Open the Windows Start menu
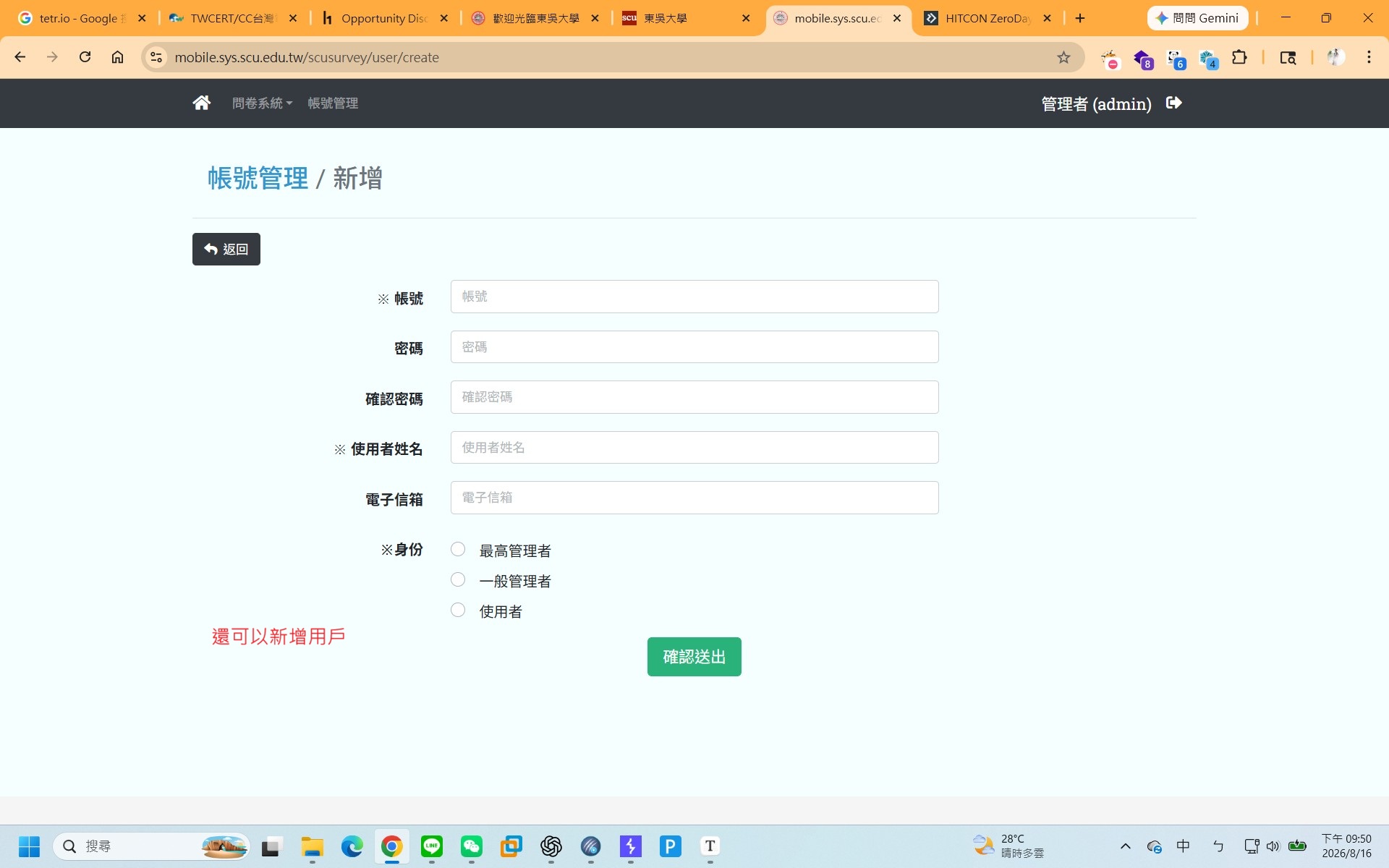 (x=29, y=846)
